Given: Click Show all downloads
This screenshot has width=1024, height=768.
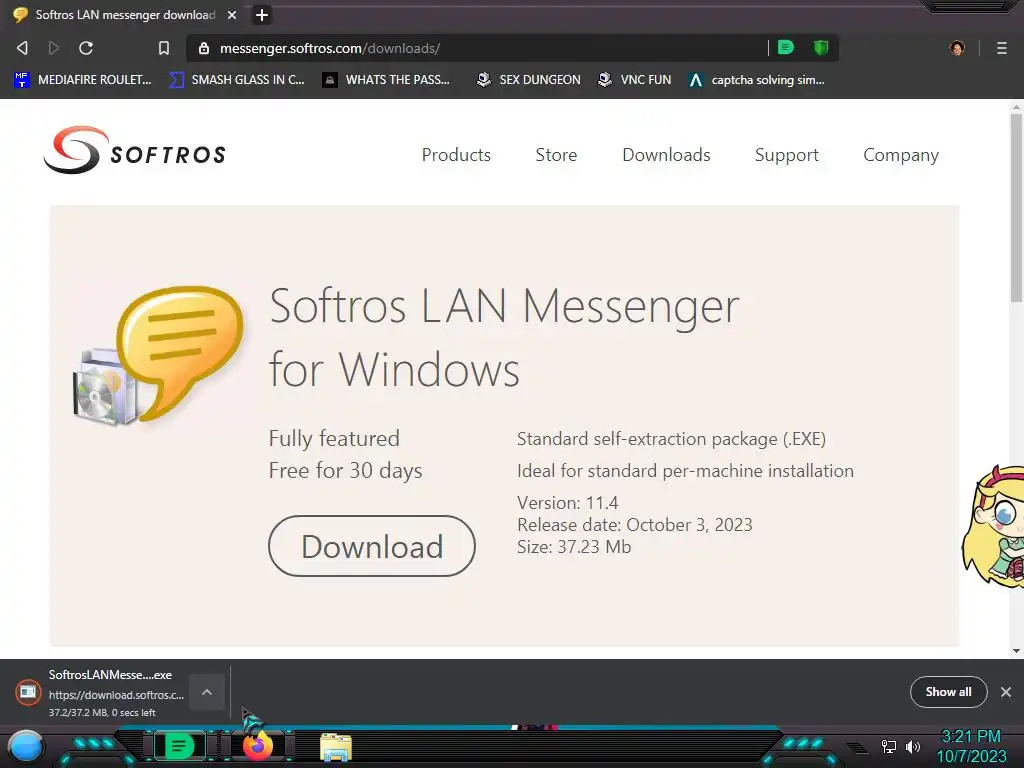Looking at the screenshot, I should [948, 692].
